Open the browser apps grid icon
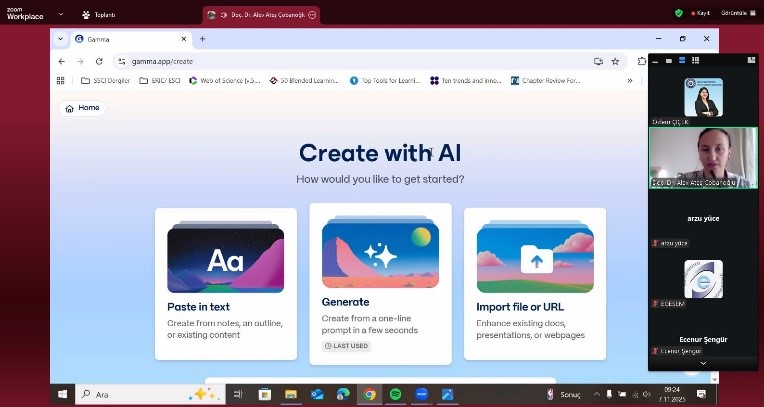 61,80
